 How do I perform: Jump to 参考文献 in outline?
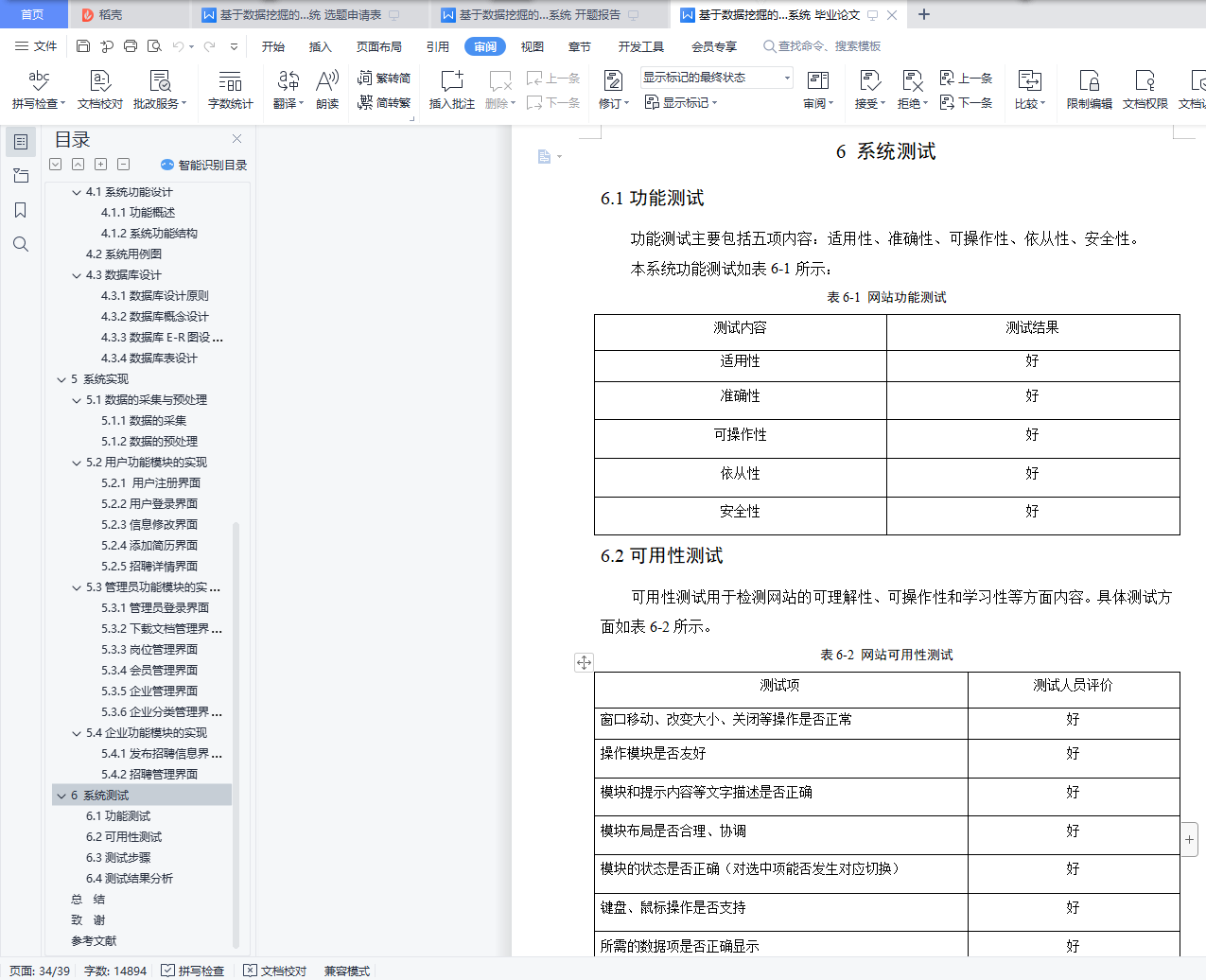pos(94,941)
